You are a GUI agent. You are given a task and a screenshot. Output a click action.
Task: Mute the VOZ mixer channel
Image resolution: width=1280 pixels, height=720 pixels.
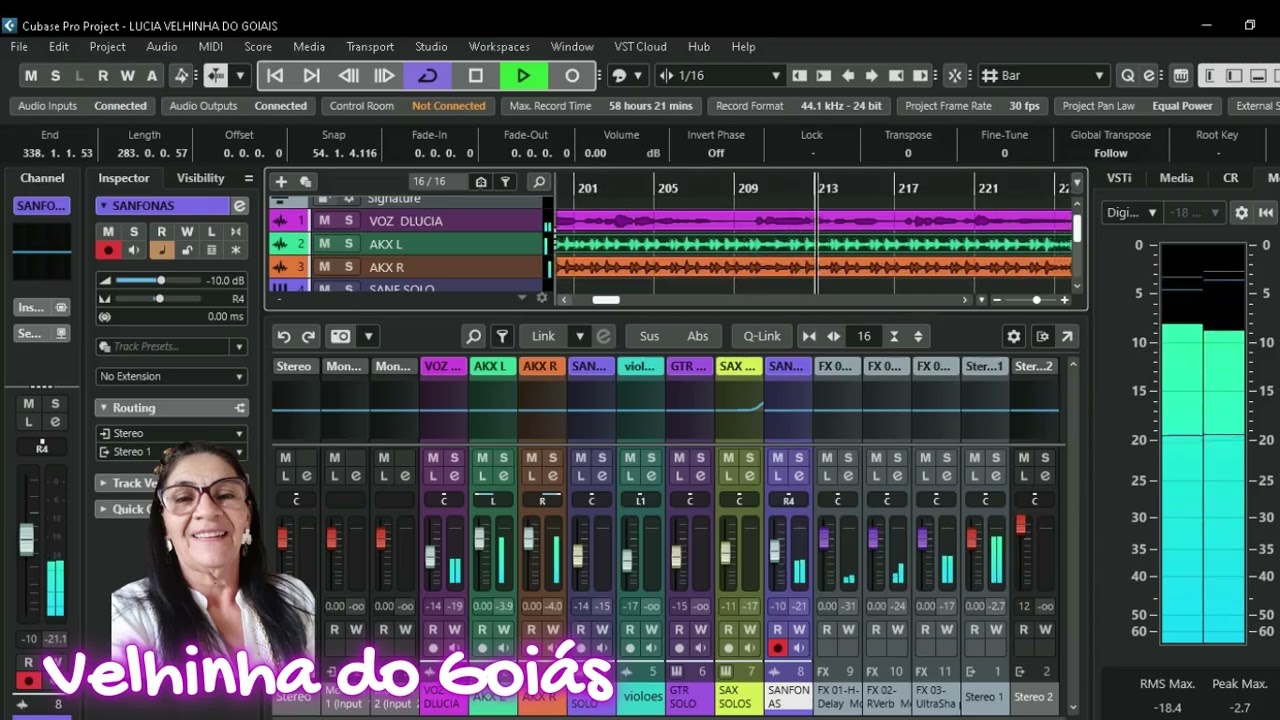point(433,458)
